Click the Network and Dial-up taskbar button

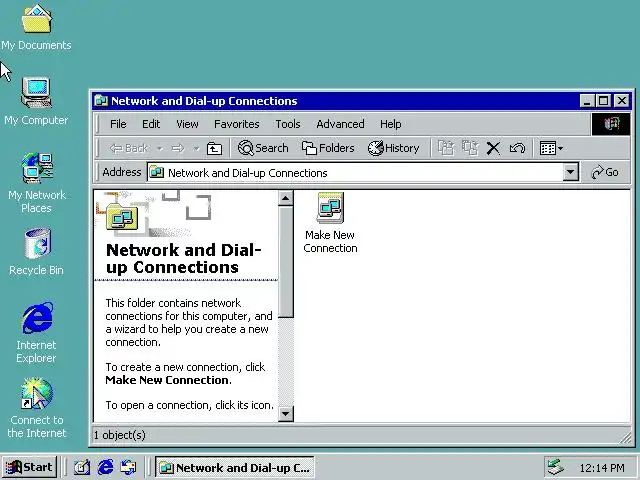click(x=234, y=467)
